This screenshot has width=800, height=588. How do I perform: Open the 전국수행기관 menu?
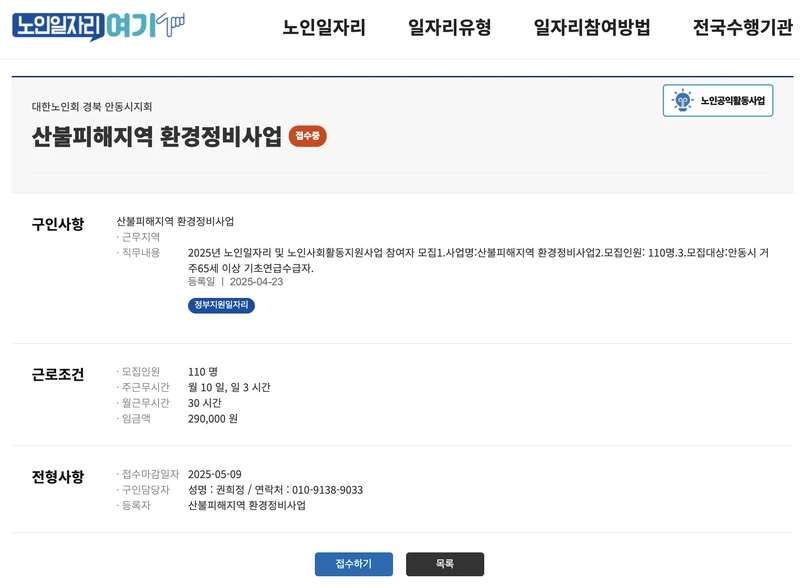point(741,26)
